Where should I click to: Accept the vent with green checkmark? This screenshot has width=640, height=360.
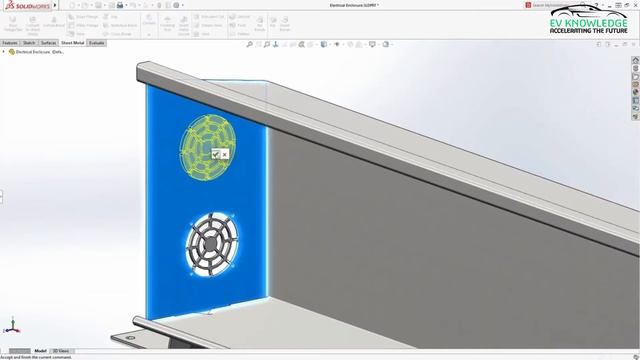pos(216,154)
